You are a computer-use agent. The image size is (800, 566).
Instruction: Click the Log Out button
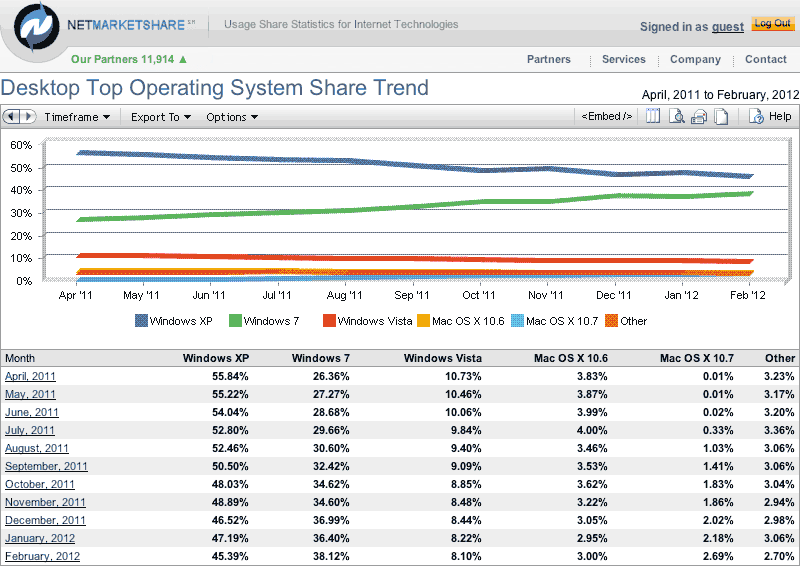click(773, 23)
